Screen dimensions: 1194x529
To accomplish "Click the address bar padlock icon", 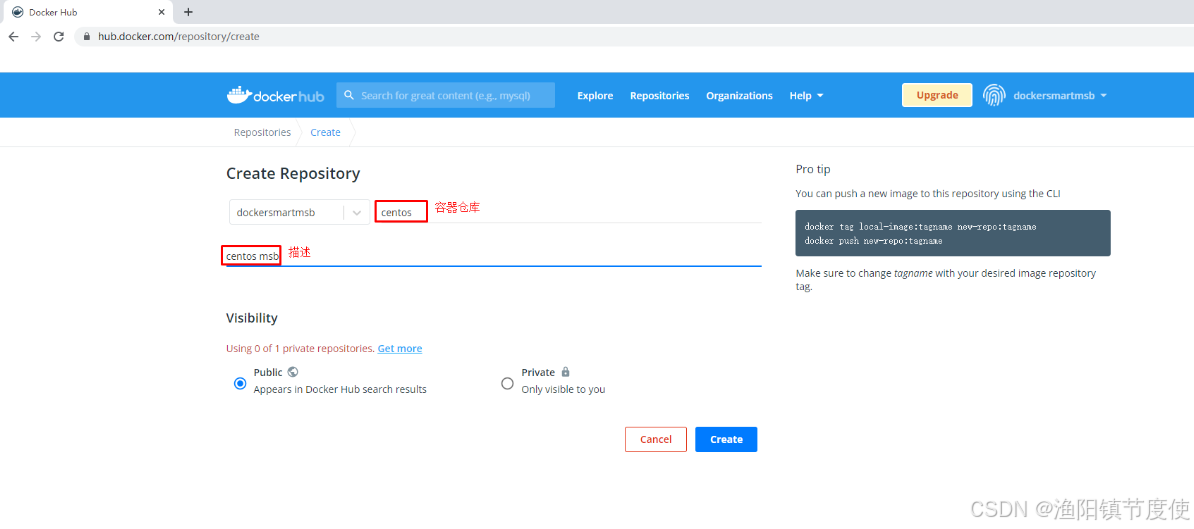I will pos(87,37).
